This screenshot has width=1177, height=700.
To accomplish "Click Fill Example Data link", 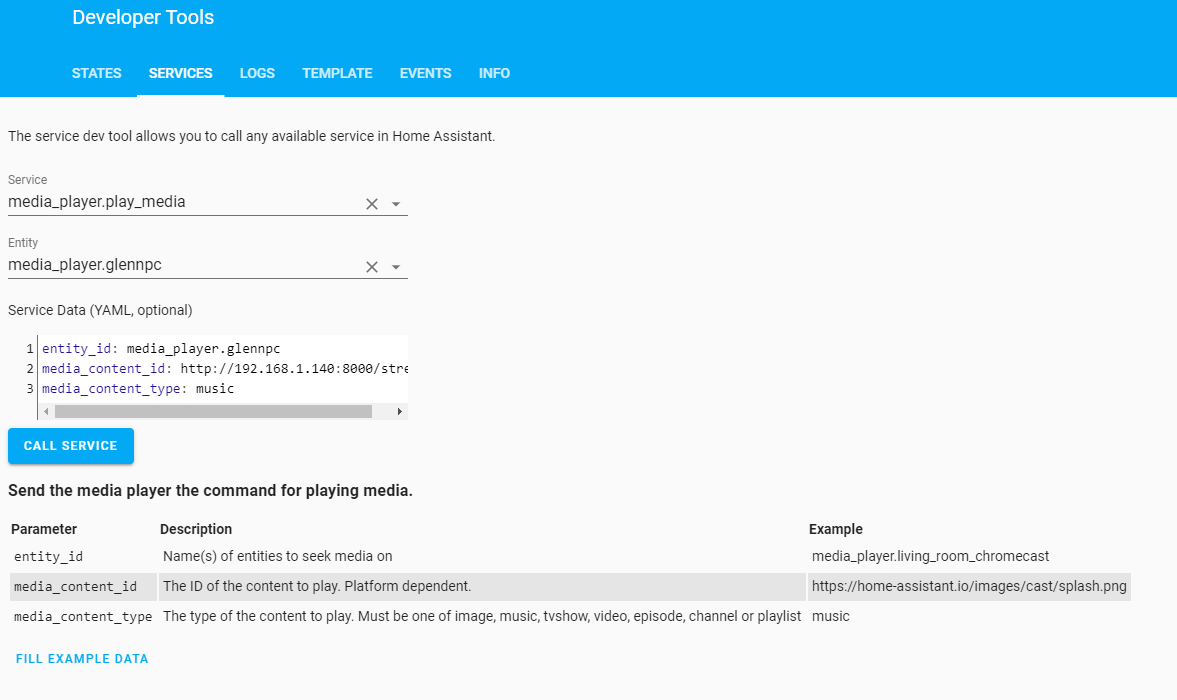I will click(x=82, y=659).
